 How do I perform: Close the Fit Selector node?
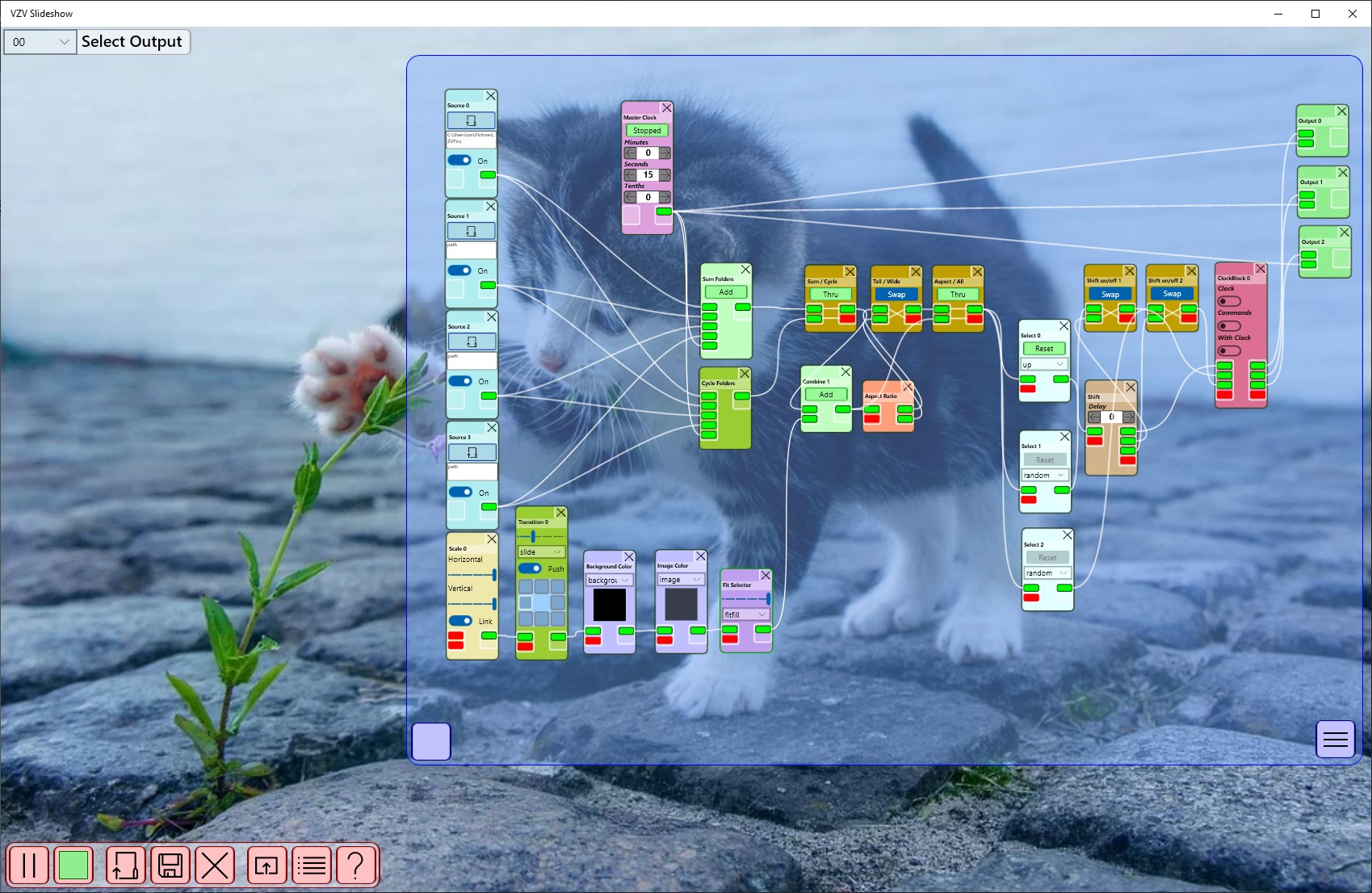click(x=766, y=576)
